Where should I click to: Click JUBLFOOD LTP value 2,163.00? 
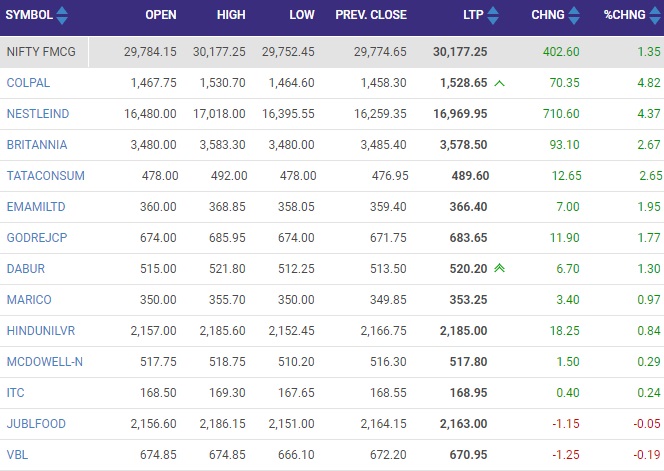click(x=463, y=423)
